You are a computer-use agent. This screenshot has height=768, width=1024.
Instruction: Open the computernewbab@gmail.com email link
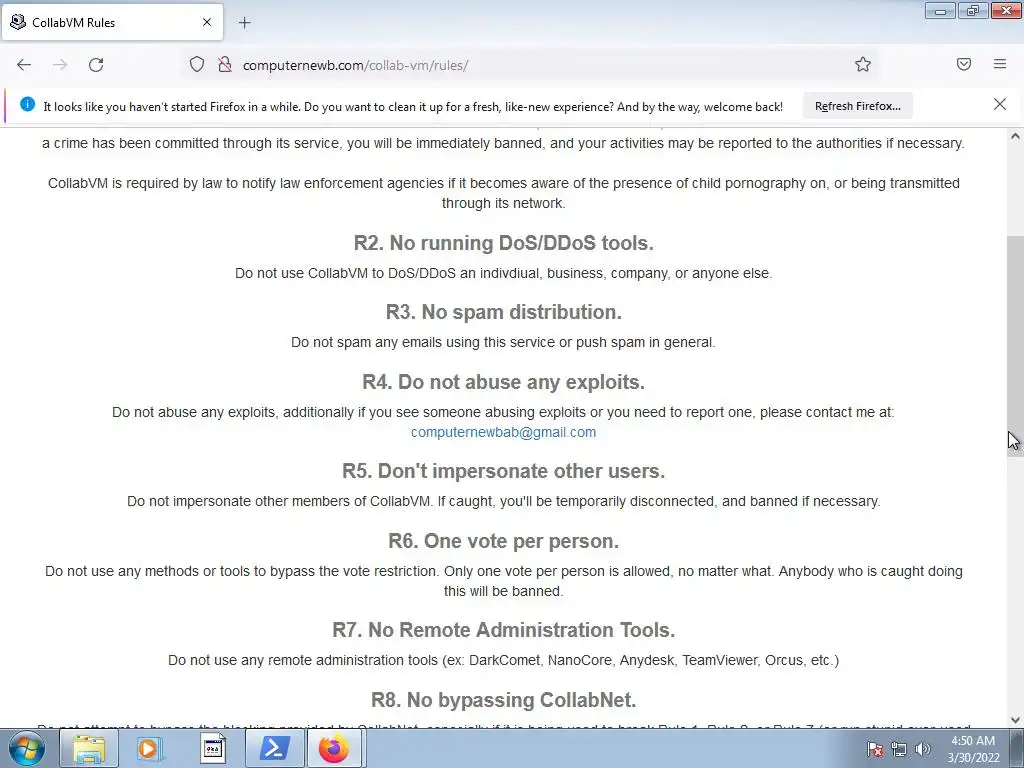coord(503,432)
